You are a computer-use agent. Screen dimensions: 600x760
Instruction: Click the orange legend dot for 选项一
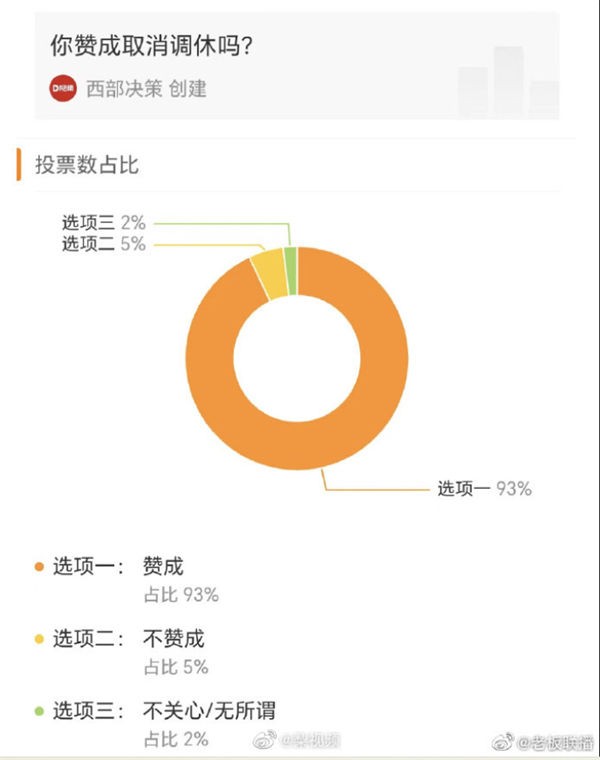point(39,567)
